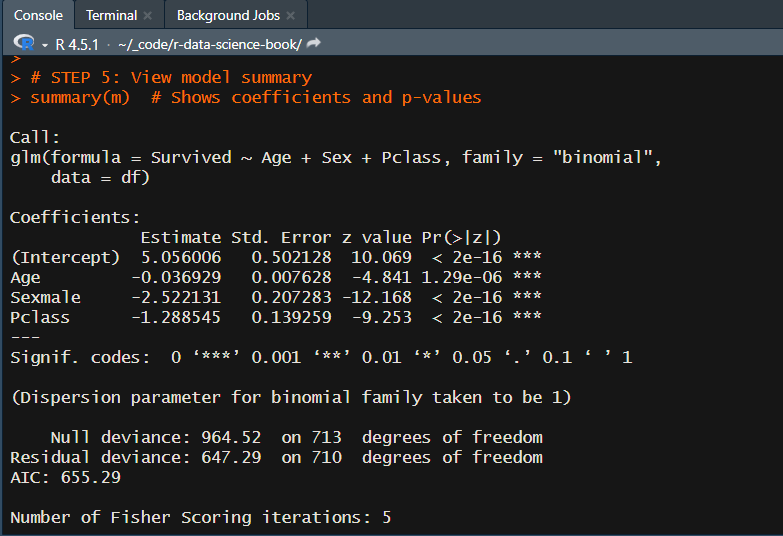Click the STEP 5 comment line
Image resolution: width=783 pixels, height=536 pixels.
coord(170,77)
